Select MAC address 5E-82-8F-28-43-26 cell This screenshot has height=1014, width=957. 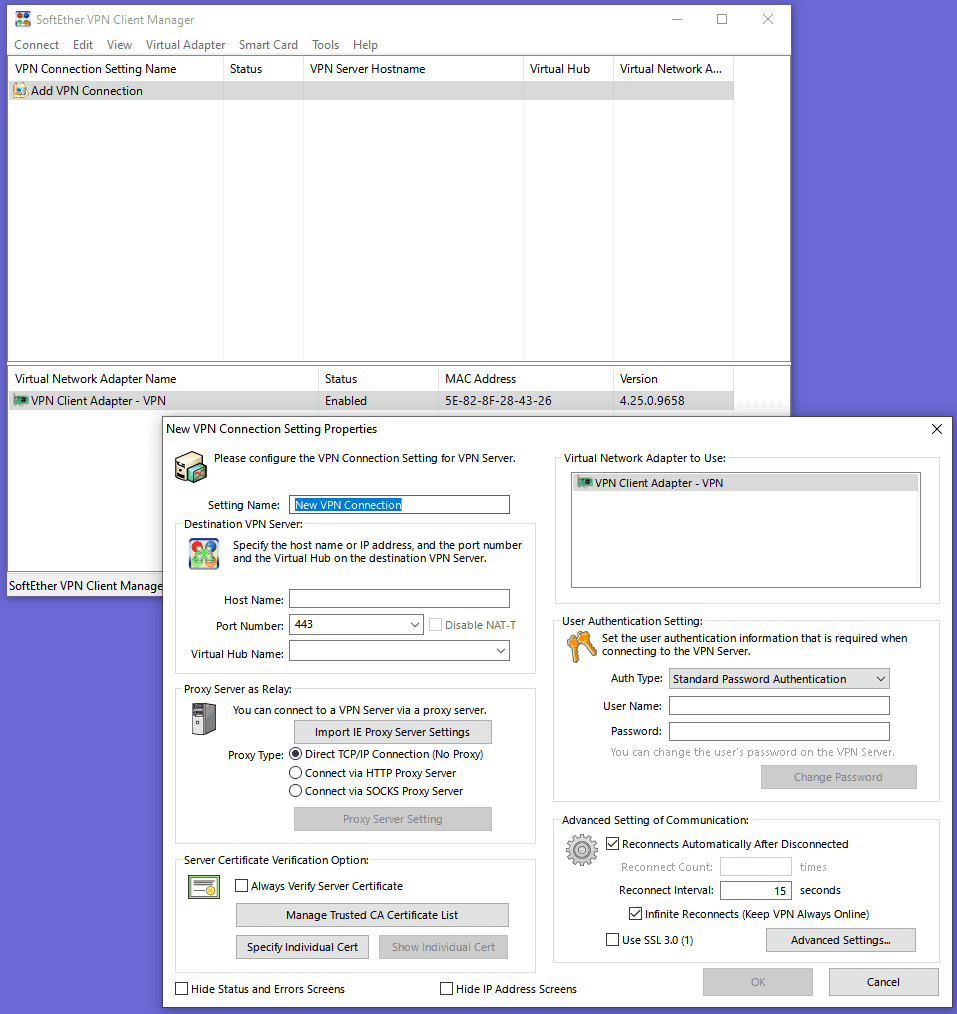498,400
